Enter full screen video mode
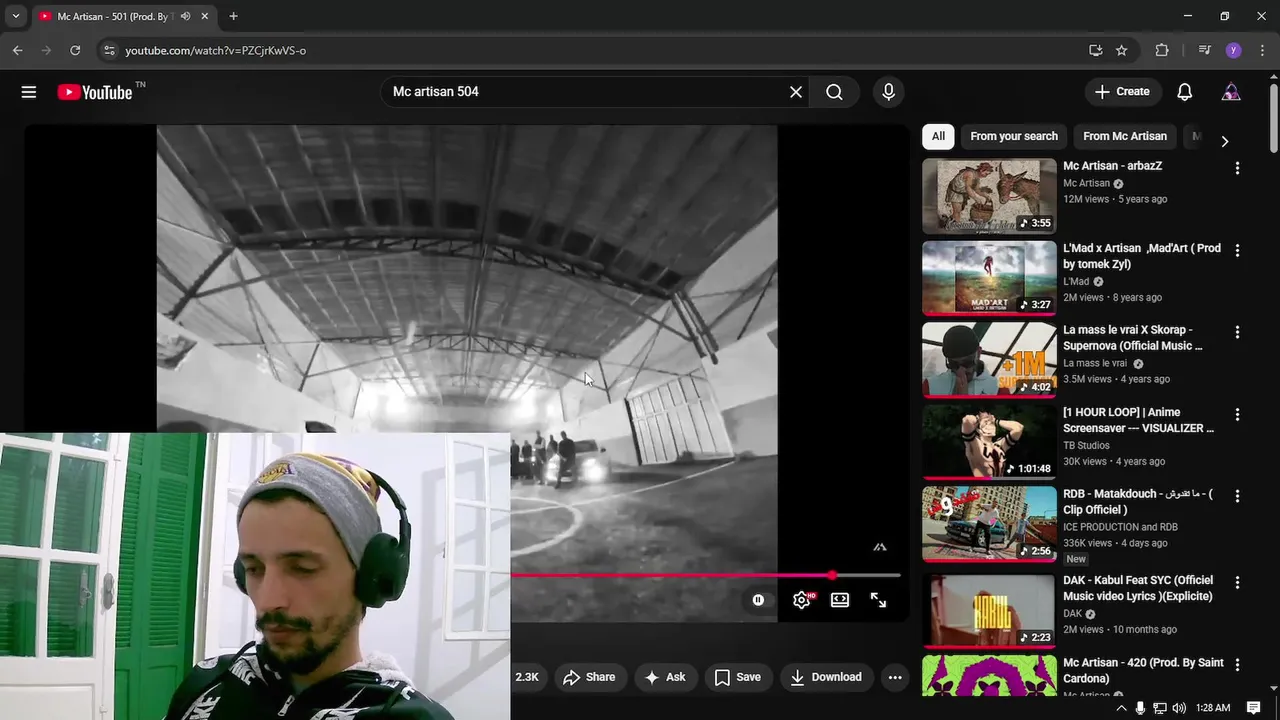 point(878,600)
